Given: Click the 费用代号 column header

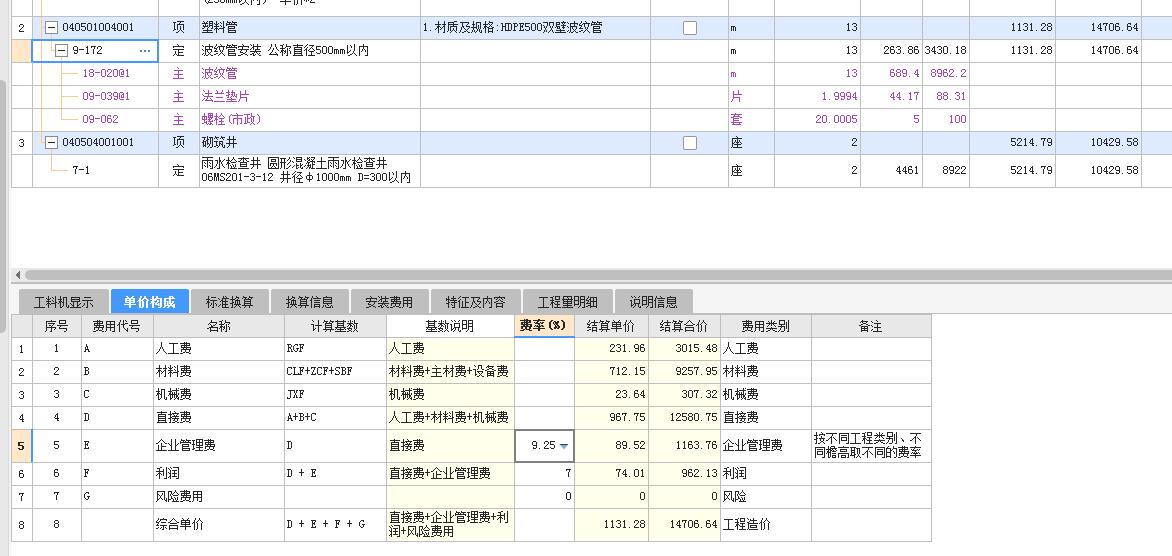Looking at the screenshot, I should 117,326.
